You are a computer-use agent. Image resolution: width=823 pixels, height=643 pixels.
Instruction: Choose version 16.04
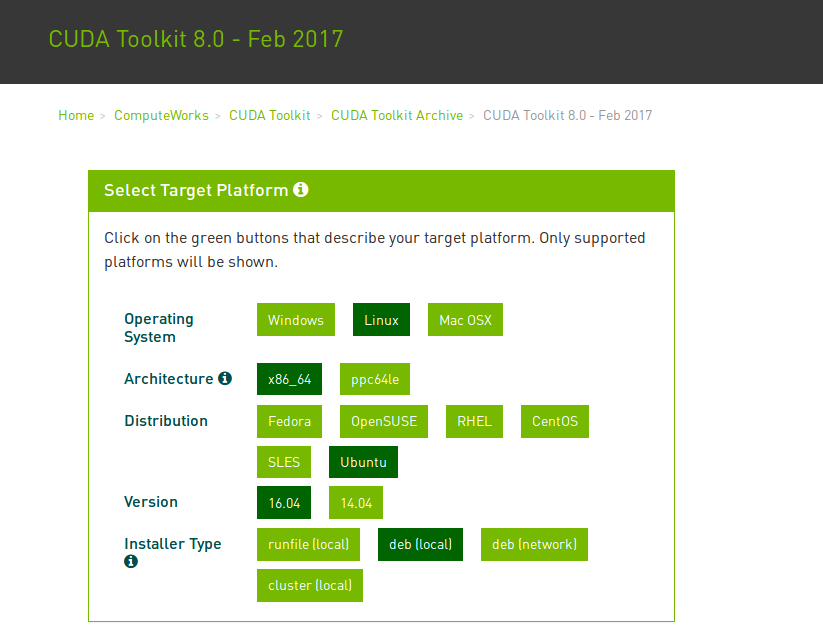point(284,503)
